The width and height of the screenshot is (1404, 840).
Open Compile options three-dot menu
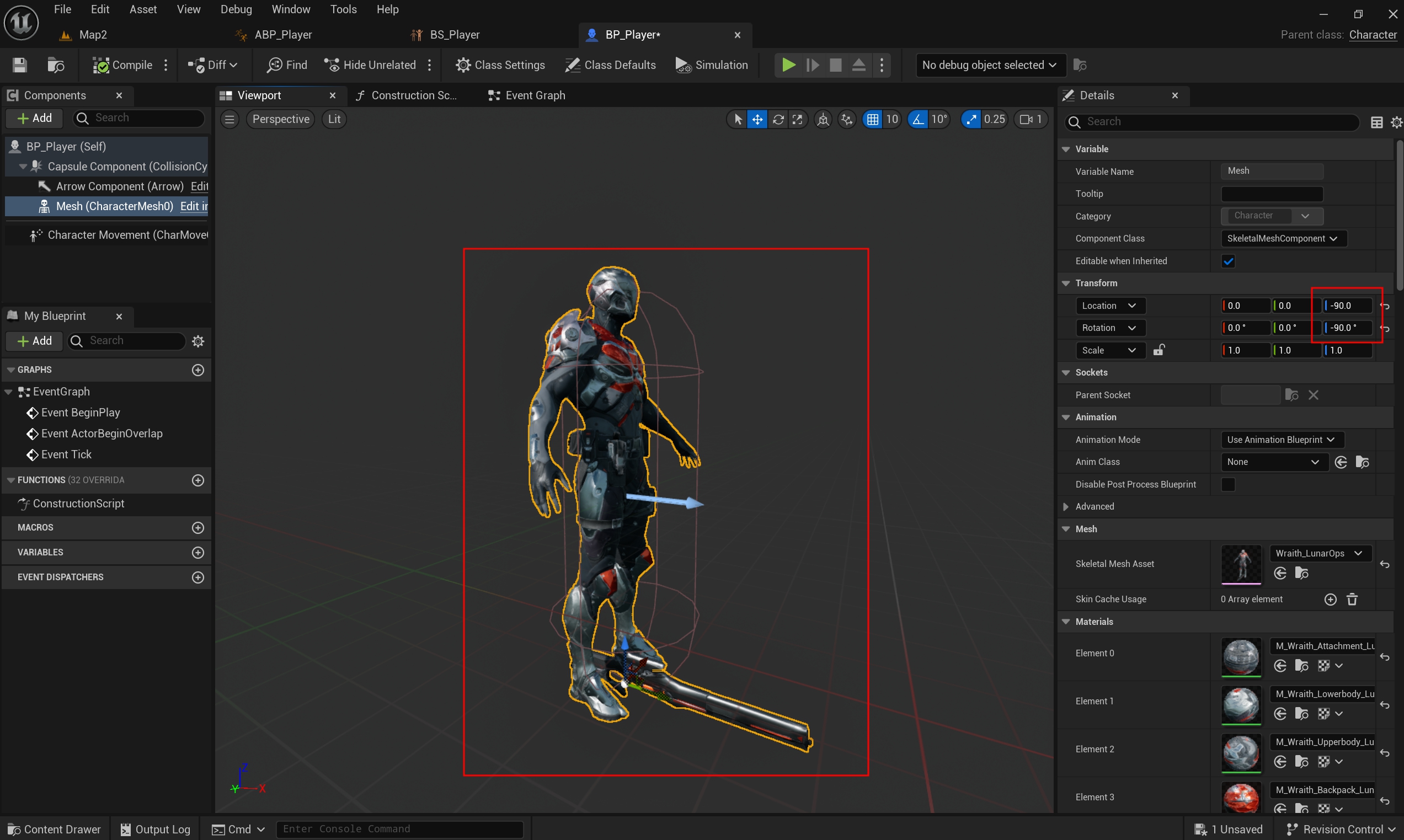tap(166, 65)
